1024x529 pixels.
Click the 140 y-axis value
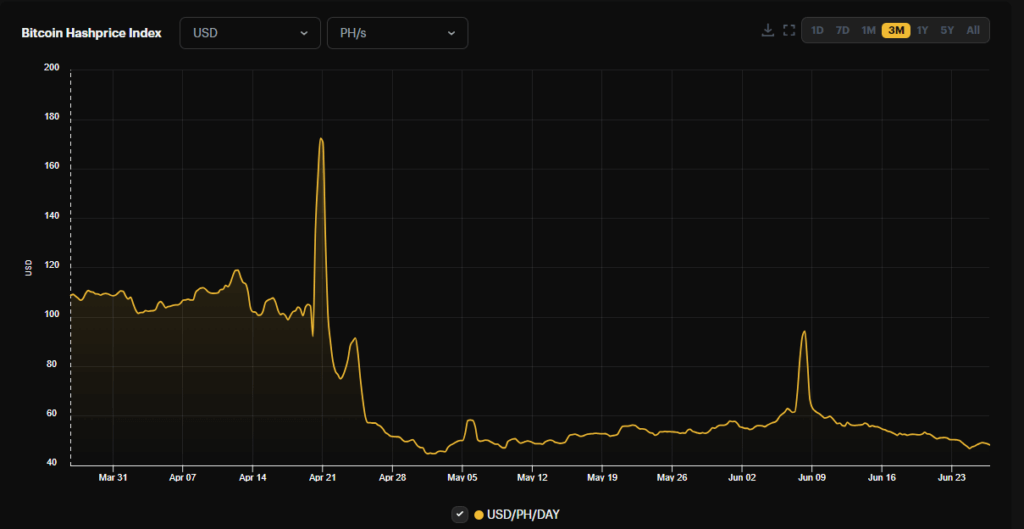(52, 217)
